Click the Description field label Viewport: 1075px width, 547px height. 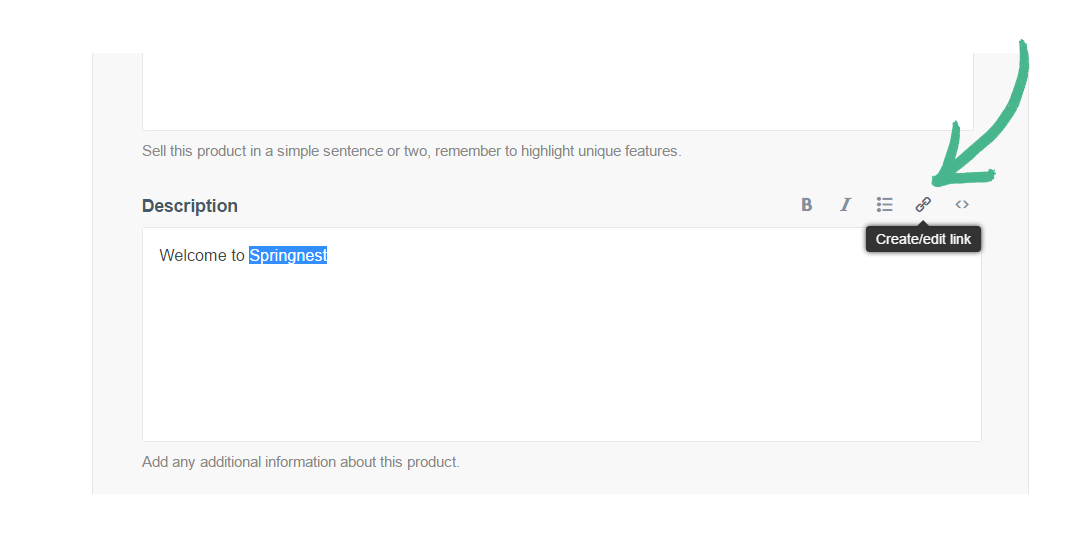coord(190,206)
